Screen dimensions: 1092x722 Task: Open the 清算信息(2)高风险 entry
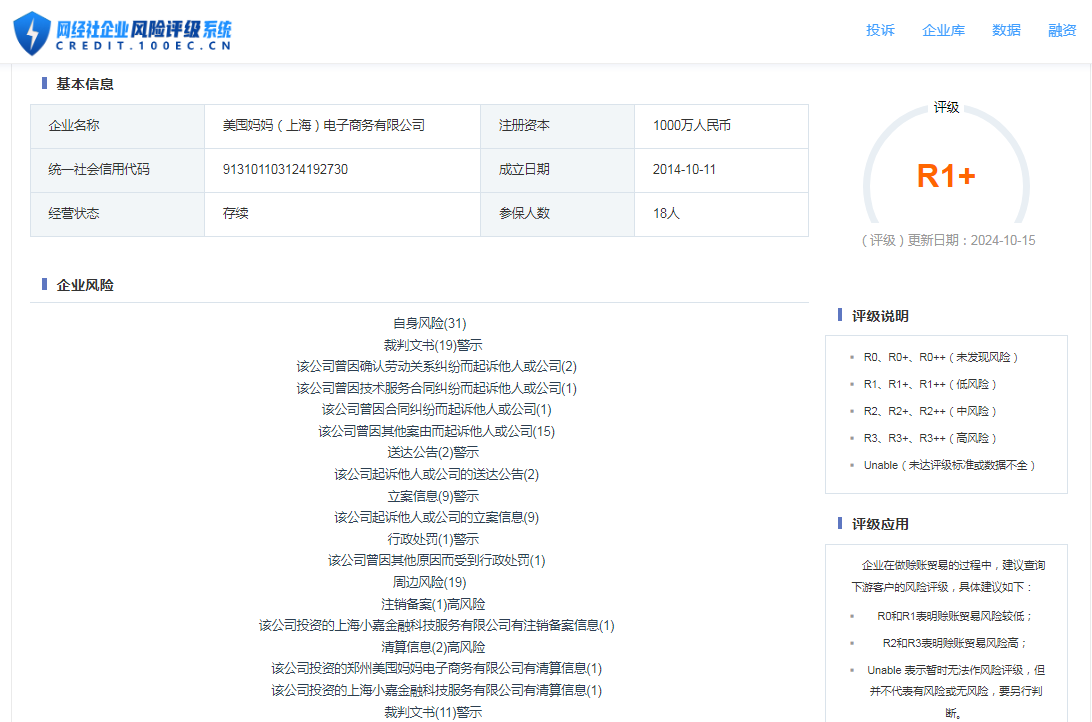pyautogui.click(x=433, y=647)
